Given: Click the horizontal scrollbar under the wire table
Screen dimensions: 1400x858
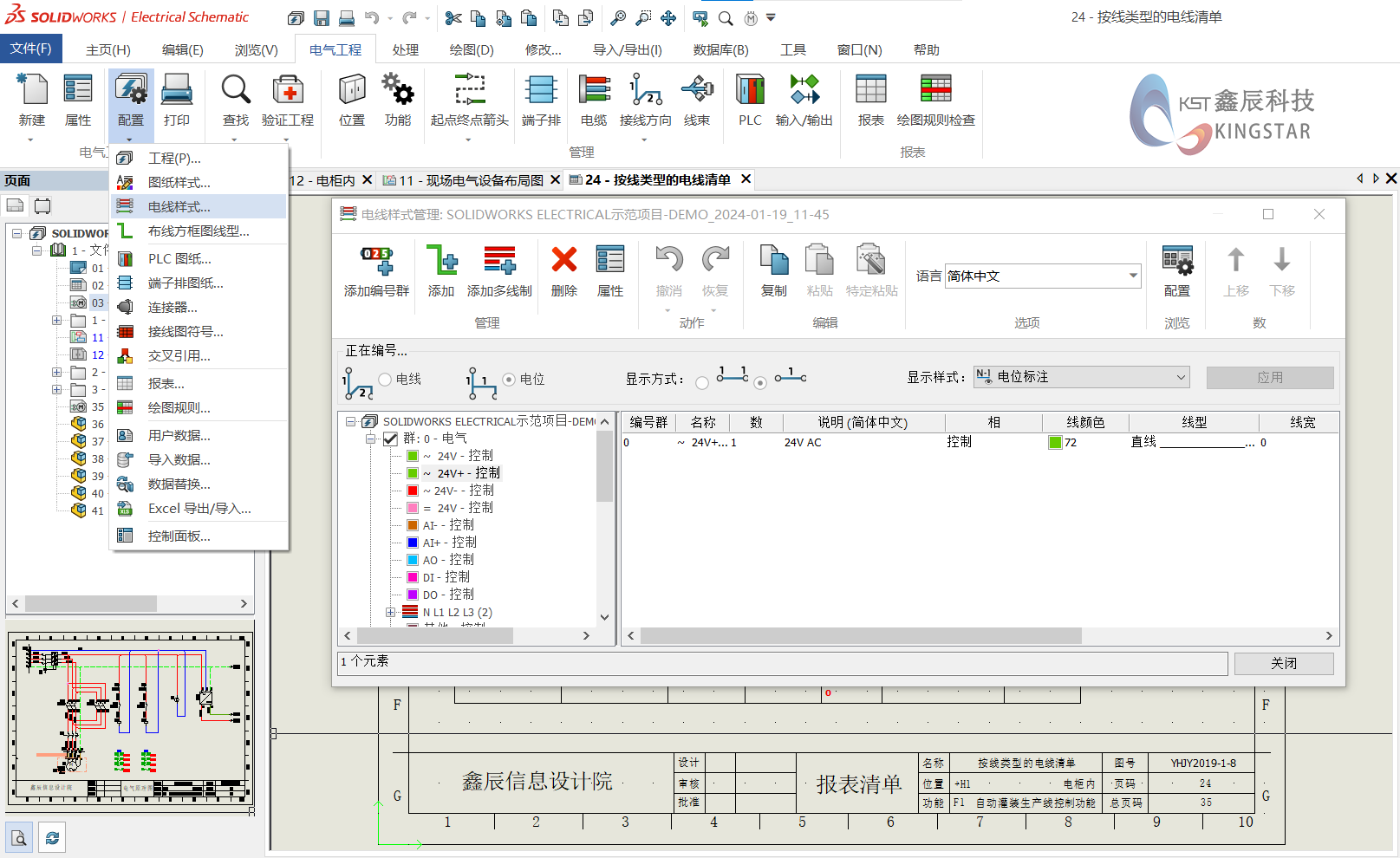Looking at the screenshot, I should [x=861, y=635].
